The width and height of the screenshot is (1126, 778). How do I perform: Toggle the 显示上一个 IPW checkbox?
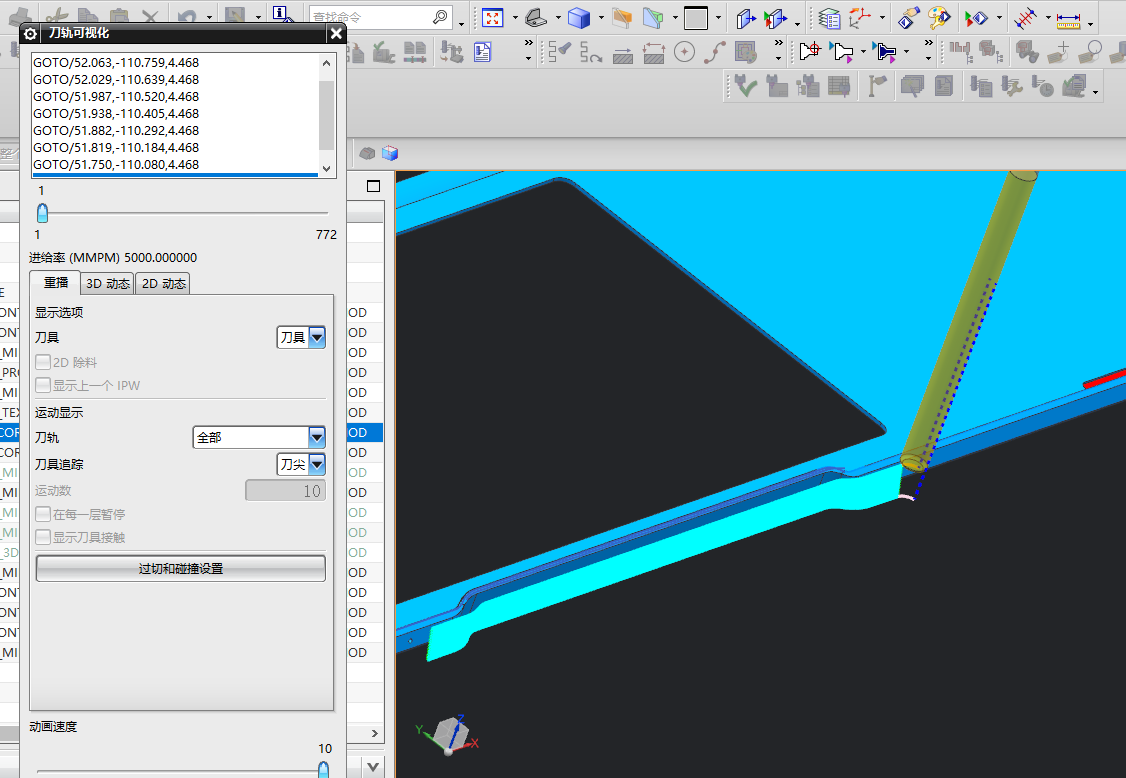point(43,385)
